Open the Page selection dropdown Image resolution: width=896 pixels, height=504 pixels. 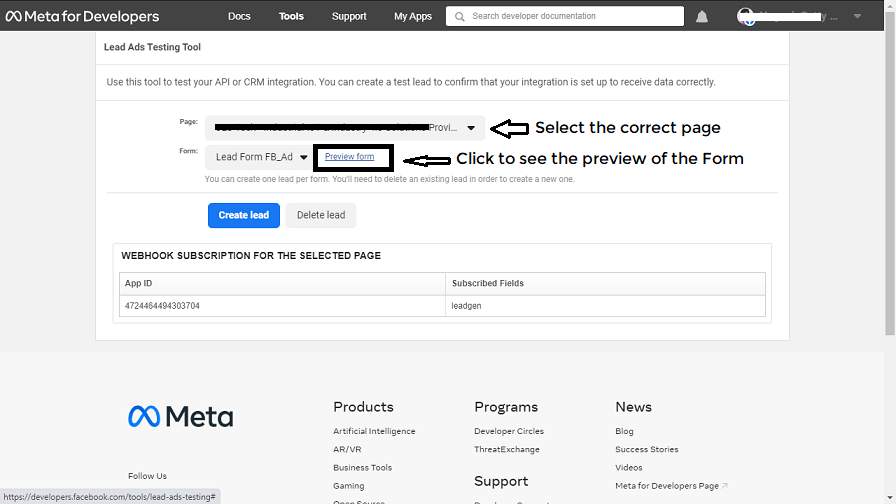(345, 128)
